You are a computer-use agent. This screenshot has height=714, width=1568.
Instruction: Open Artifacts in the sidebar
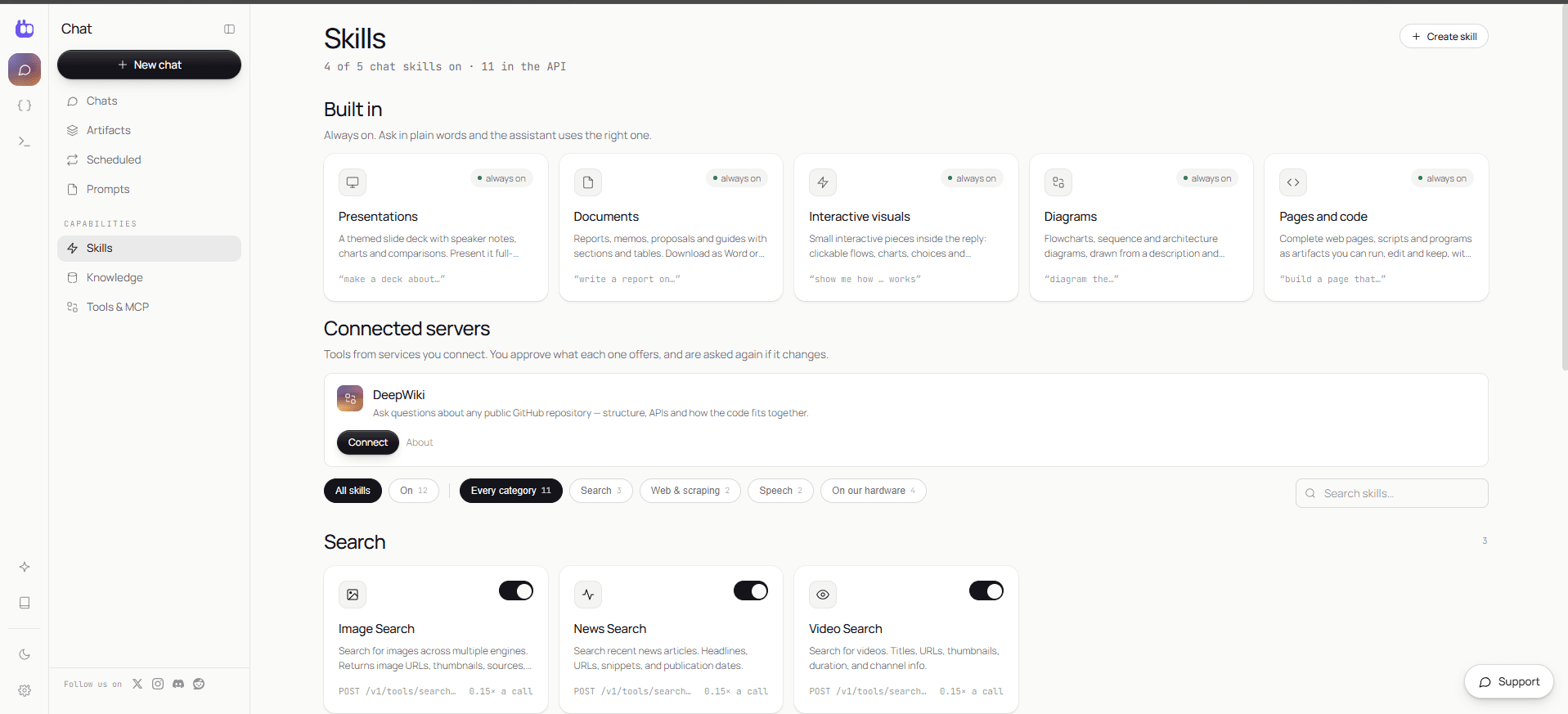coord(149,131)
